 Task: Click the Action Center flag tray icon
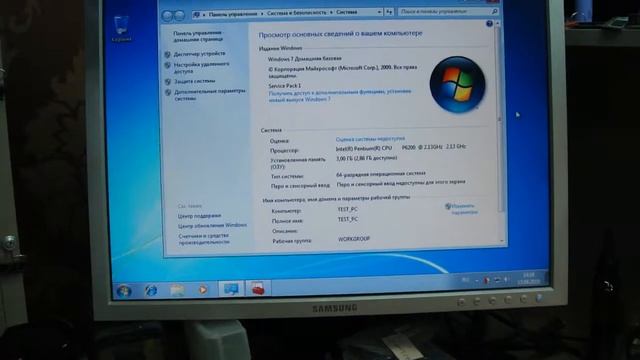(486, 280)
